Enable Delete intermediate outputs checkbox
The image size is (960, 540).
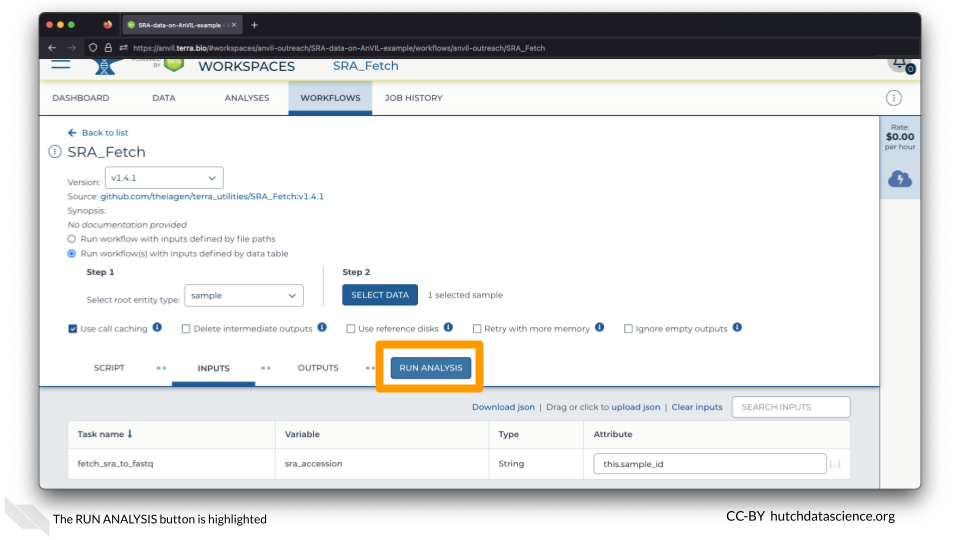tap(186, 329)
